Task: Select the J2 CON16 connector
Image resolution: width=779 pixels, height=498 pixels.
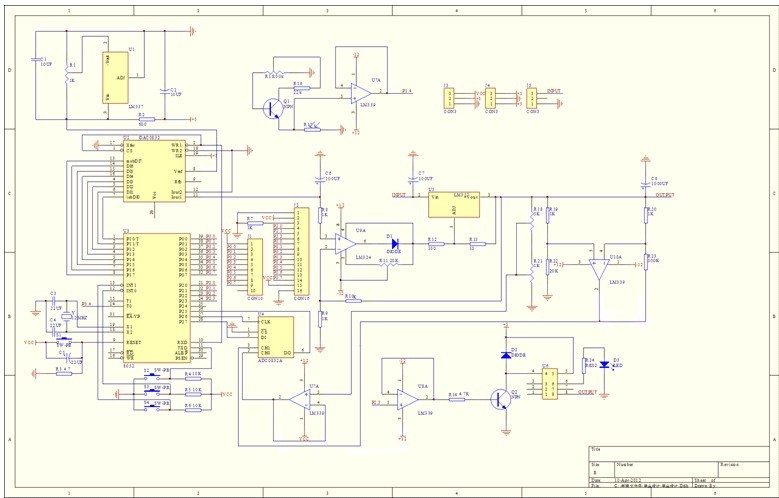Action: 301,252
